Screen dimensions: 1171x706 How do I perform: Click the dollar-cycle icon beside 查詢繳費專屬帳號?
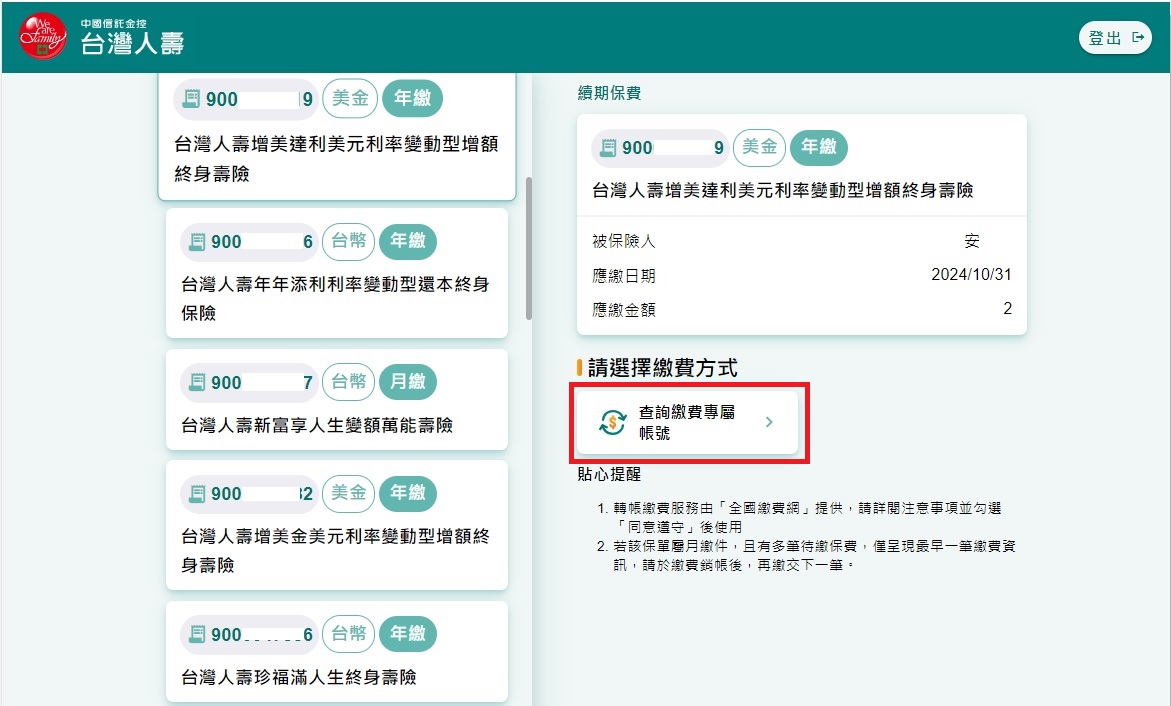point(612,422)
